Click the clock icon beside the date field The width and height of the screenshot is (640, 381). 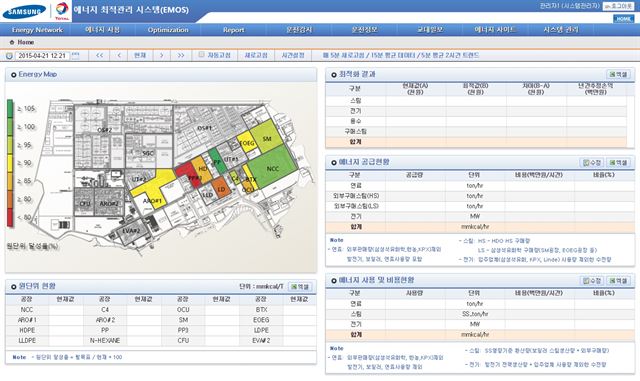9,56
